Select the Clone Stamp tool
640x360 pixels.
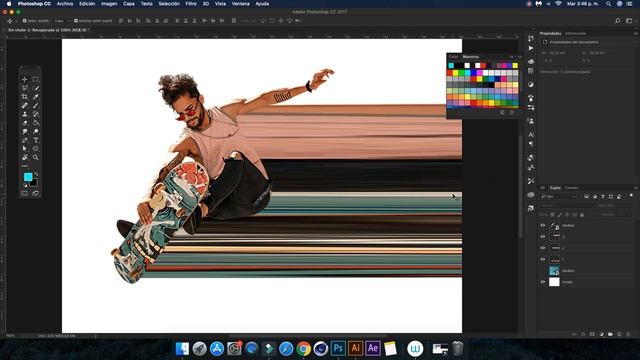point(24,114)
